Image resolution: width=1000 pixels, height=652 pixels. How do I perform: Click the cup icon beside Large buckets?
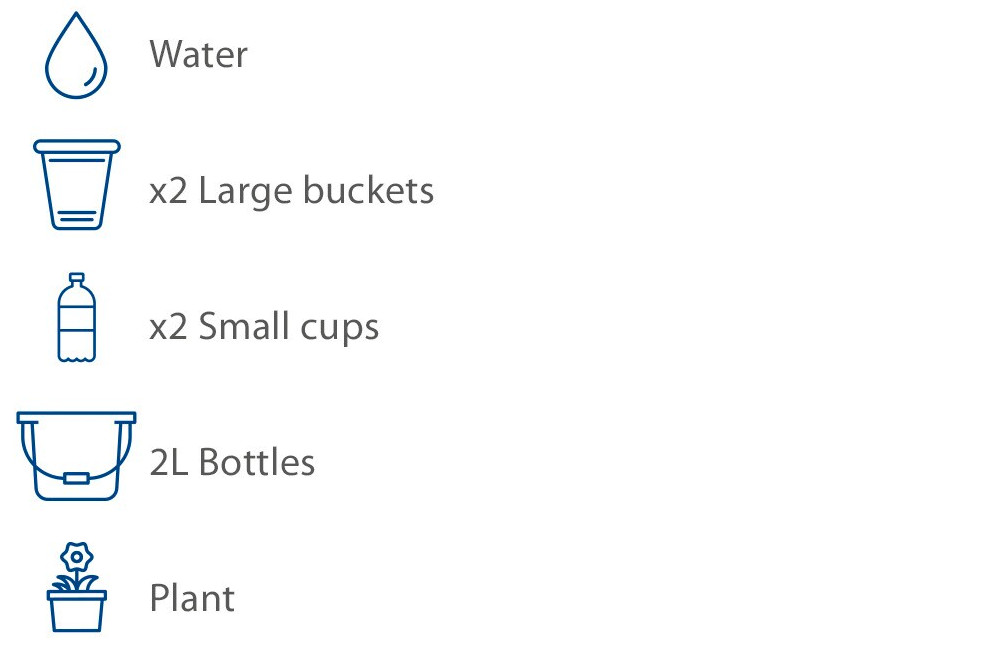tap(77, 184)
